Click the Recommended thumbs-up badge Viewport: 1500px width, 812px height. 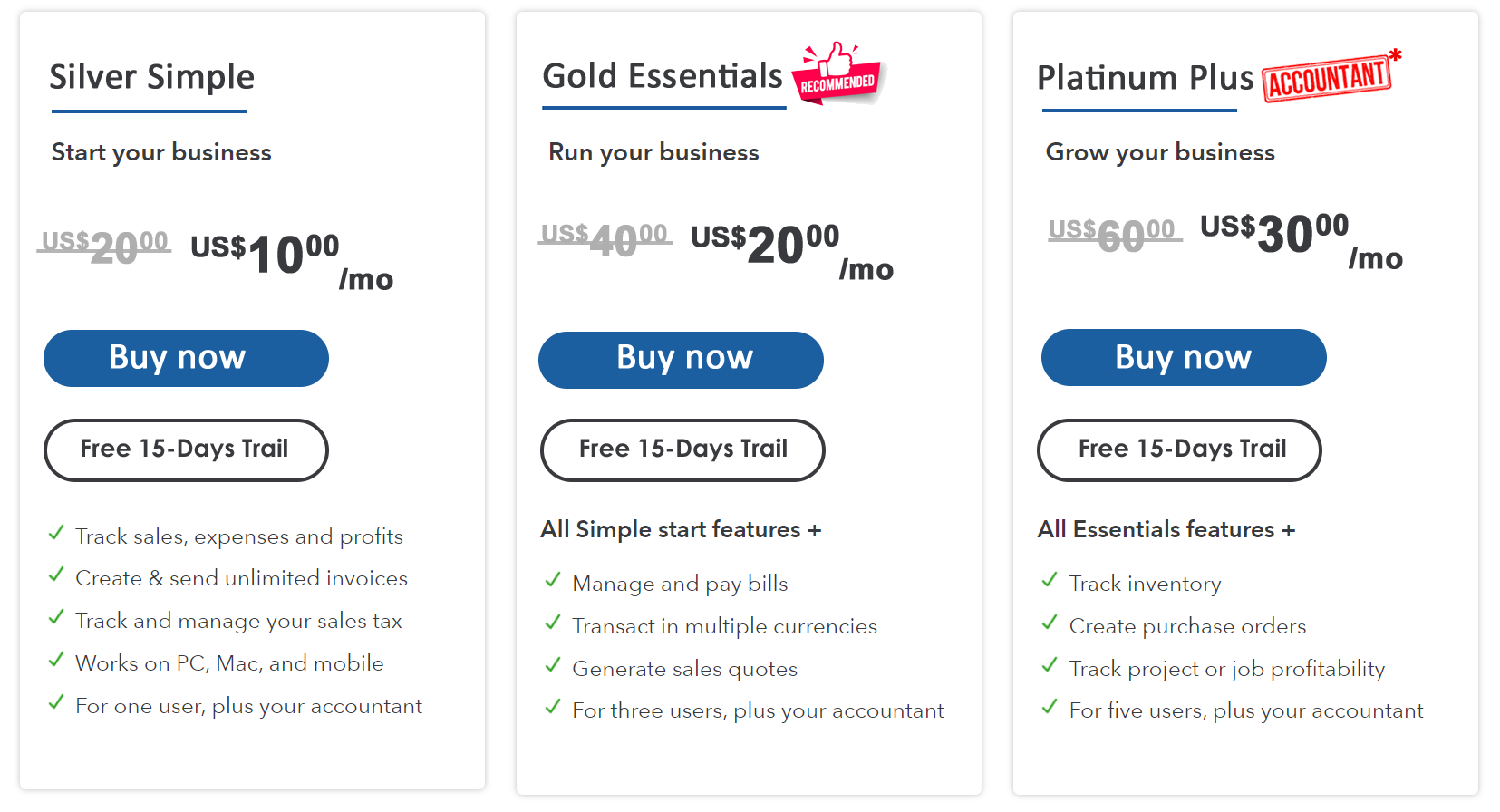[x=838, y=73]
